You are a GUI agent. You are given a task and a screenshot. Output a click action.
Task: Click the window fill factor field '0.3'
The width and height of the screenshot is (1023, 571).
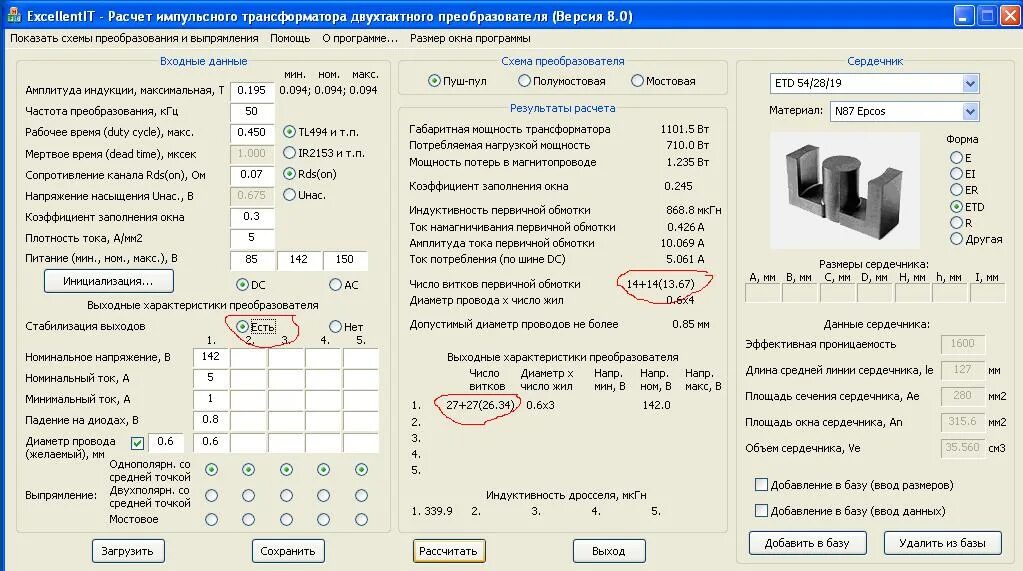coord(252,217)
